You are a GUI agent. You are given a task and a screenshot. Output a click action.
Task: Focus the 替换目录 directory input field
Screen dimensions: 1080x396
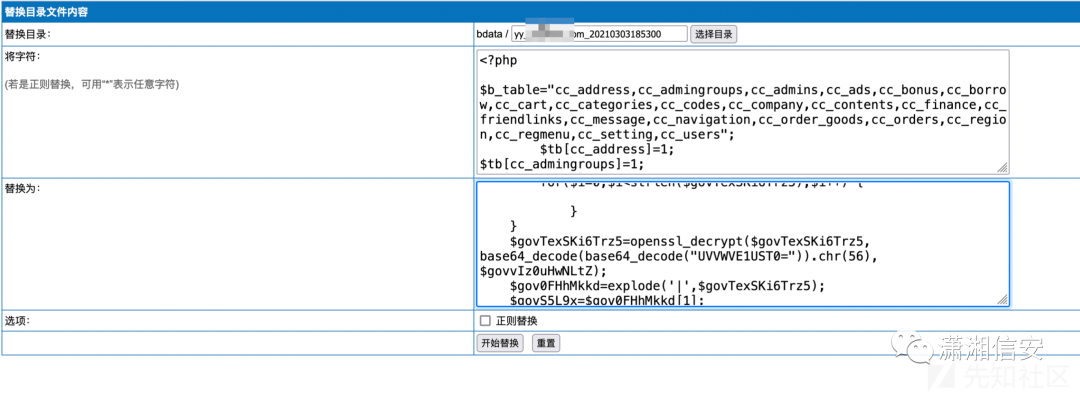[x=599, y=34]
